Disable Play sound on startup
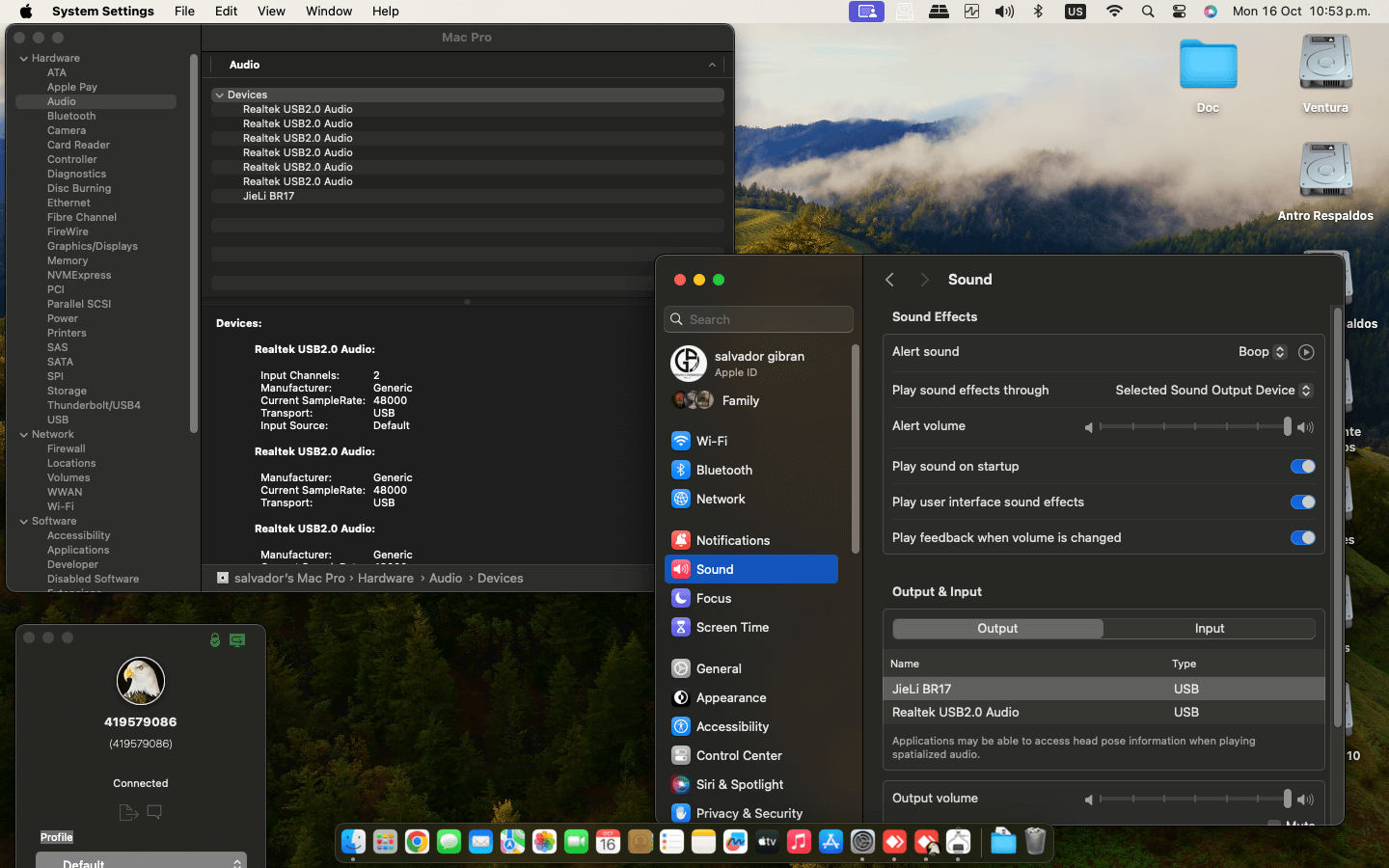Viewport: 1389px width, 868px height. pyautogui.click(x=1302, y=467)
